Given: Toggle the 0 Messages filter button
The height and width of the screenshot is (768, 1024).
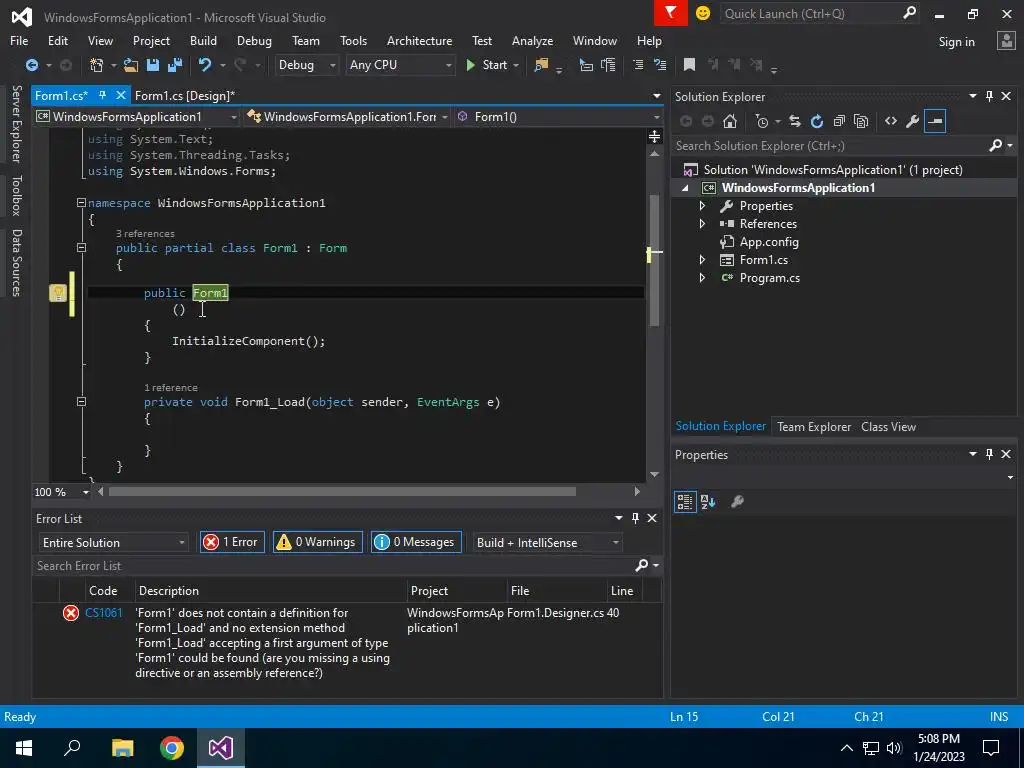Looking at the screenshot, I should [416, 542].
